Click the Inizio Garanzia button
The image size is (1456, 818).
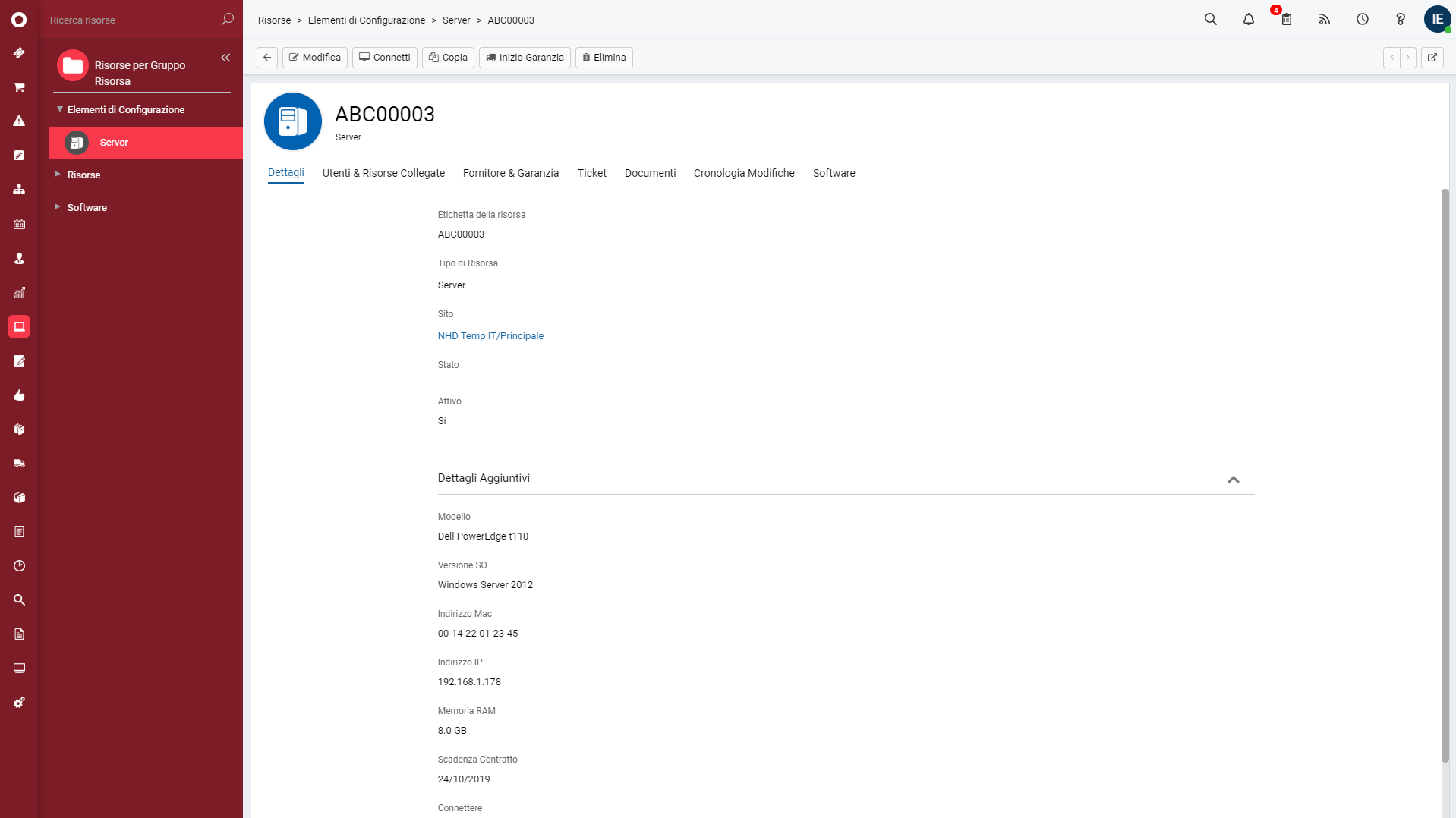(x=525, y=58)
